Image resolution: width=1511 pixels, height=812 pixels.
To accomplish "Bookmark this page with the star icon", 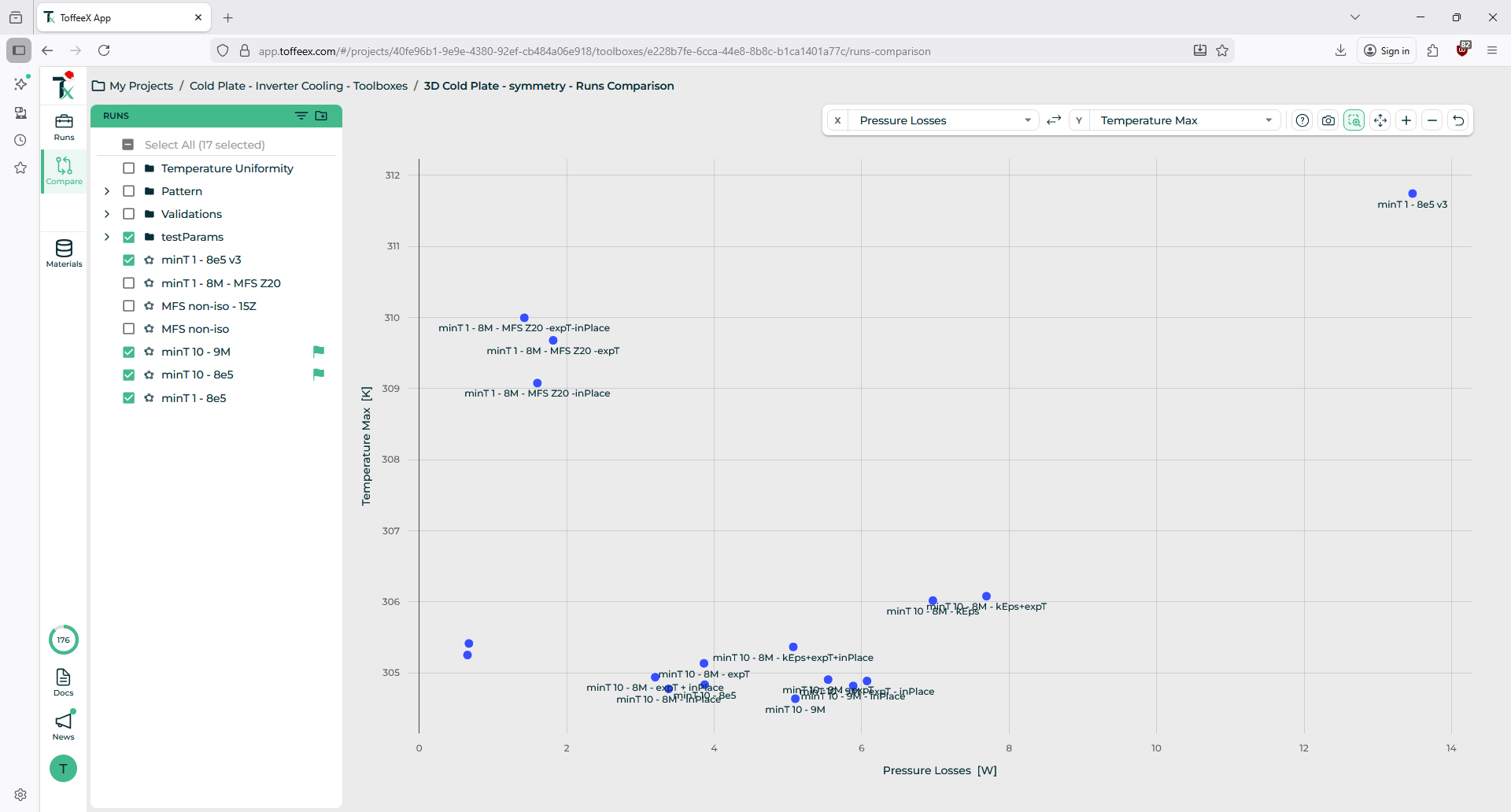I will tap(1222, 50).
